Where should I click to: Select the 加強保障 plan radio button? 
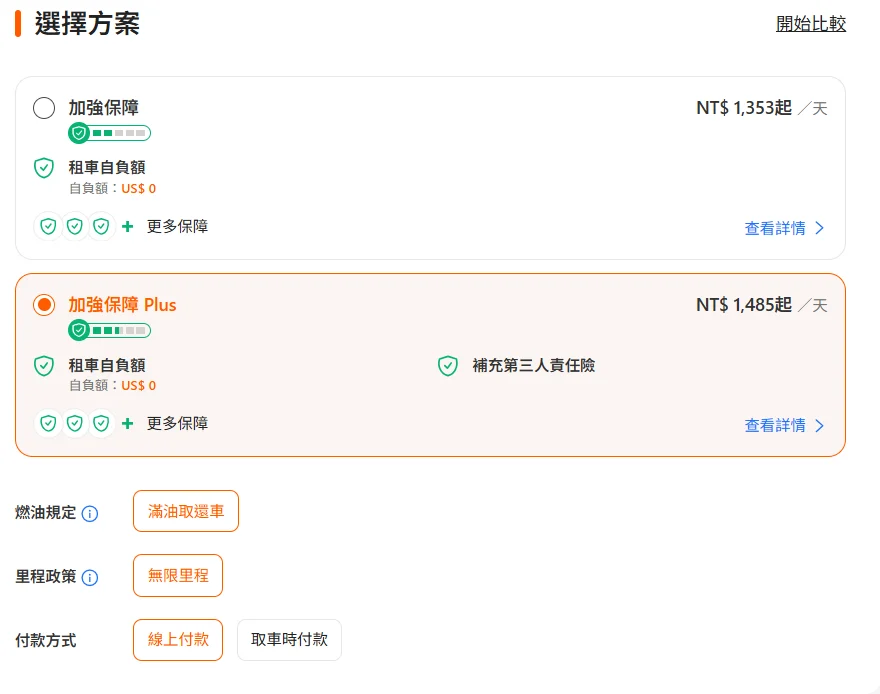[44, 108]
